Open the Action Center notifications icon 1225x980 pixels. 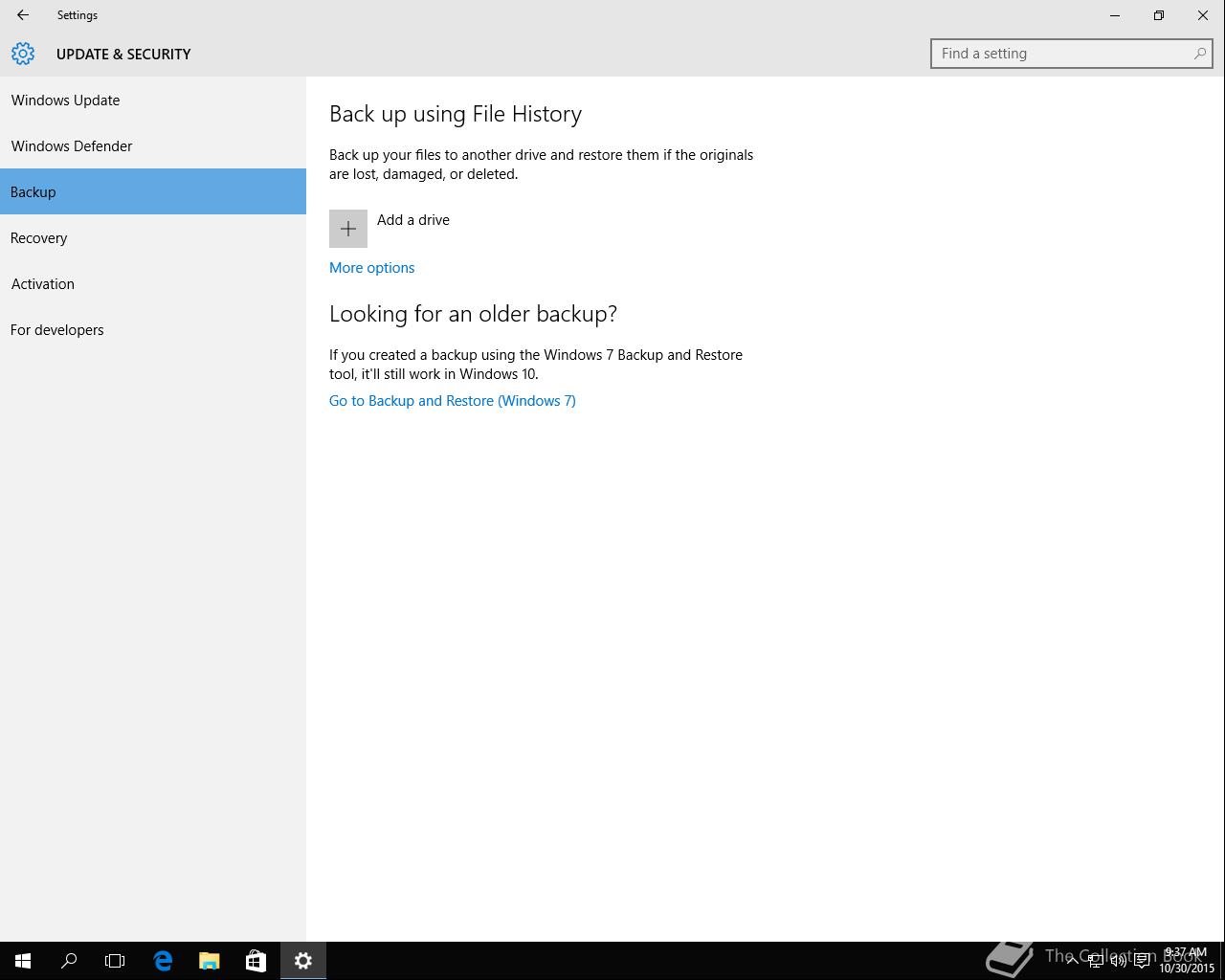pos(1142,961)
